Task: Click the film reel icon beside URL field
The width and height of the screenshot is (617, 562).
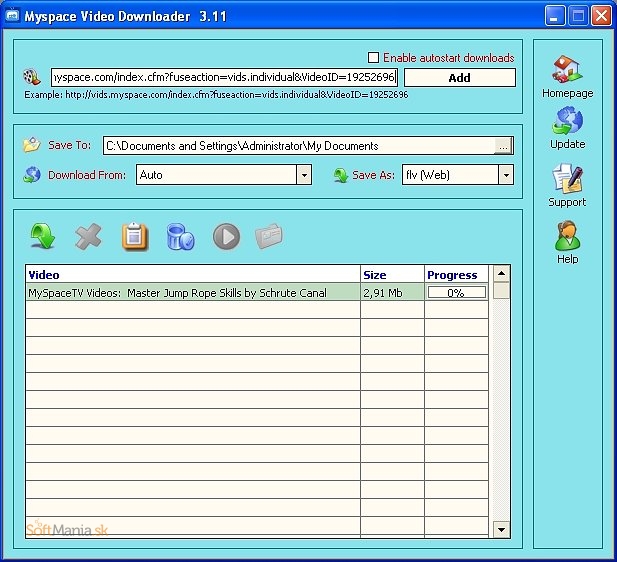Action: pyautogui.click(x=32, y=77)
